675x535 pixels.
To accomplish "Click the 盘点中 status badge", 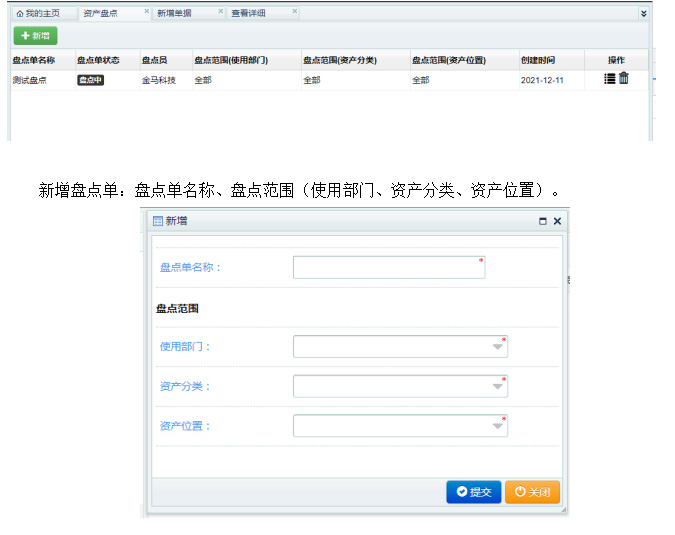I will (x=90, y=80).
